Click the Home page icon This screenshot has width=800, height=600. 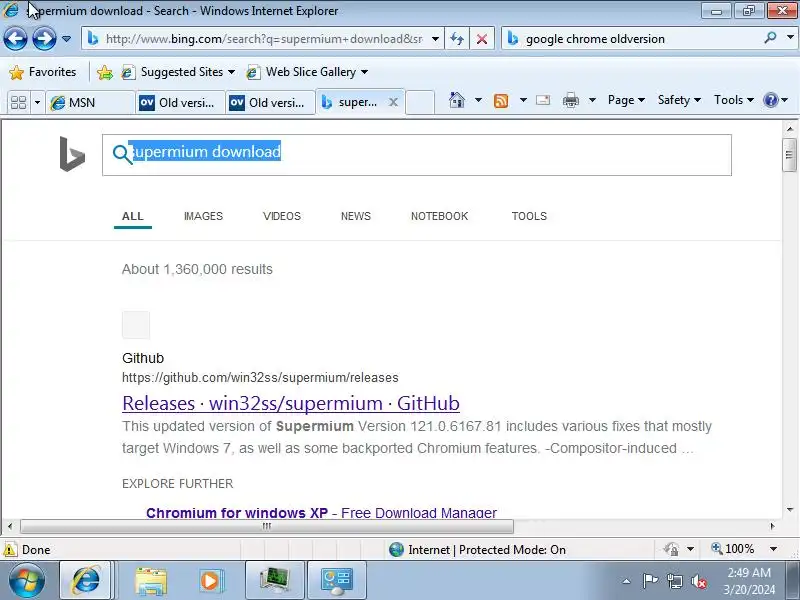click(457, 100)
